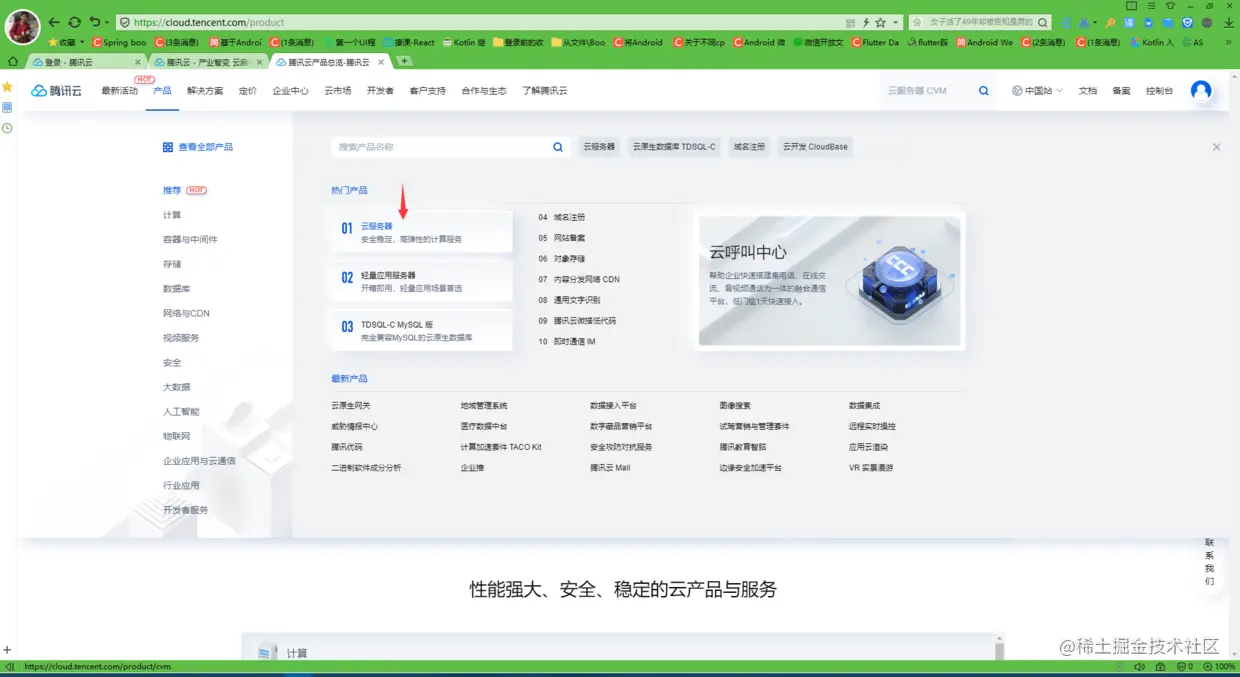Expand the dropdown arrow next to bookmark star
Screen dimensions: 1240x677
tap(895, 22)
